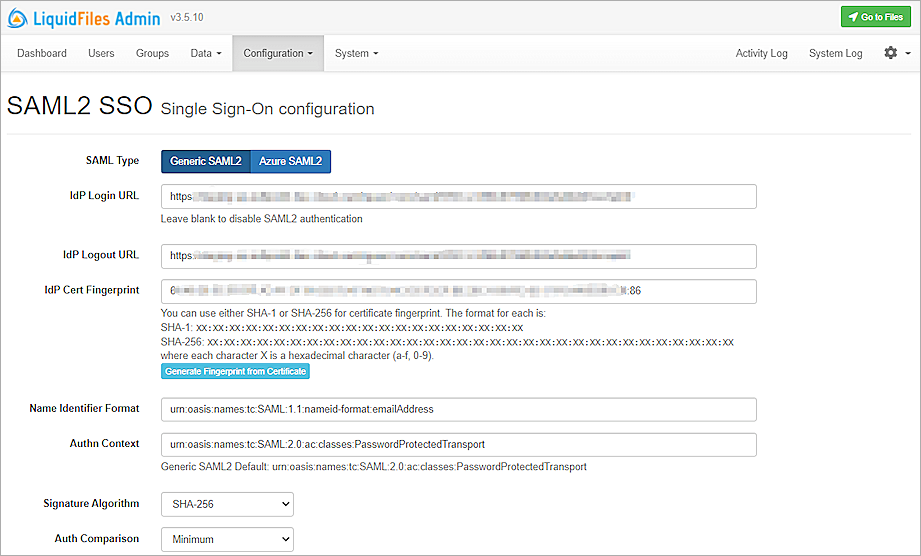Click the Go to Files button
The height and width of the screenshot is (556, 921).
876,17
